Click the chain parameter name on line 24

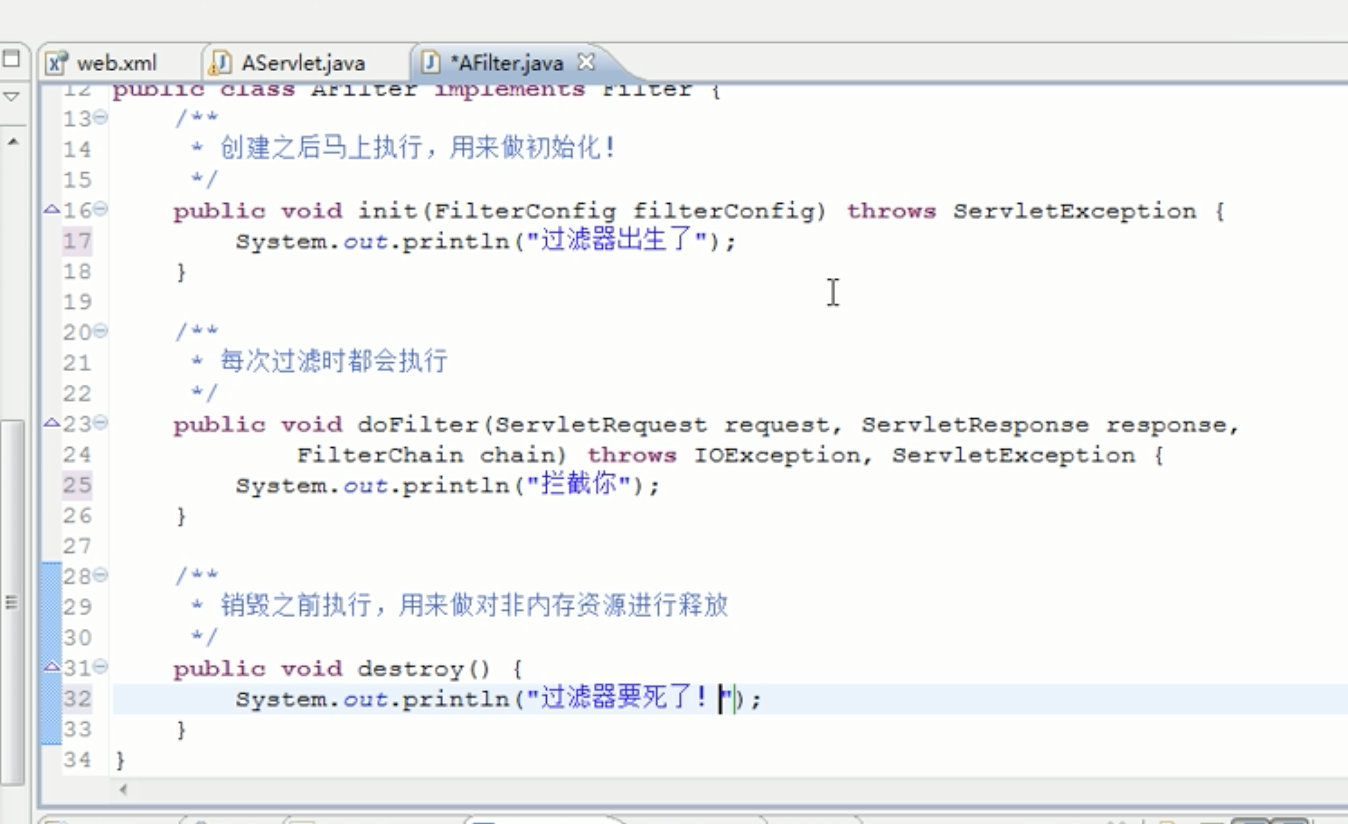click(x=518, y=455)
